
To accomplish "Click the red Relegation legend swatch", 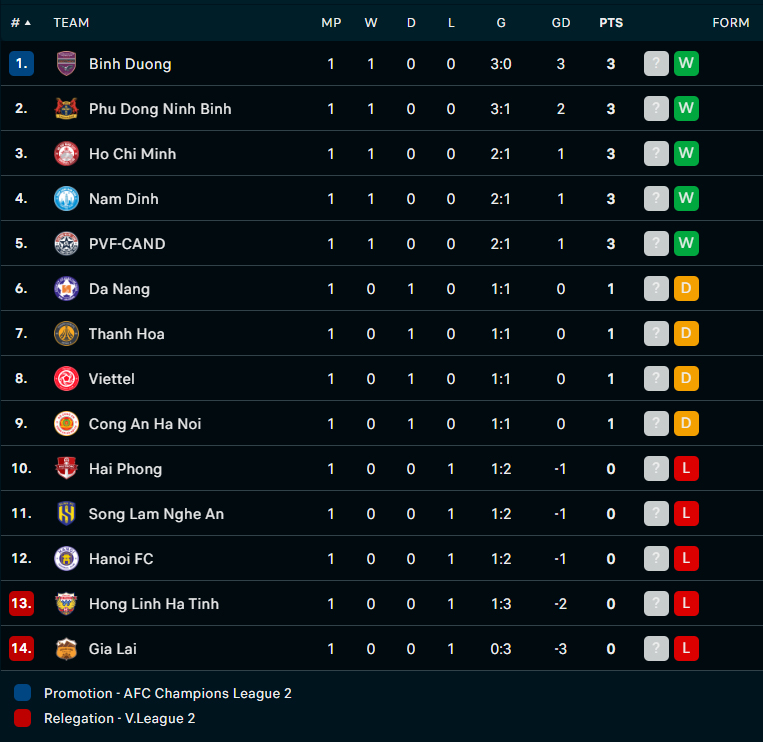I will (x=22, y=718).
